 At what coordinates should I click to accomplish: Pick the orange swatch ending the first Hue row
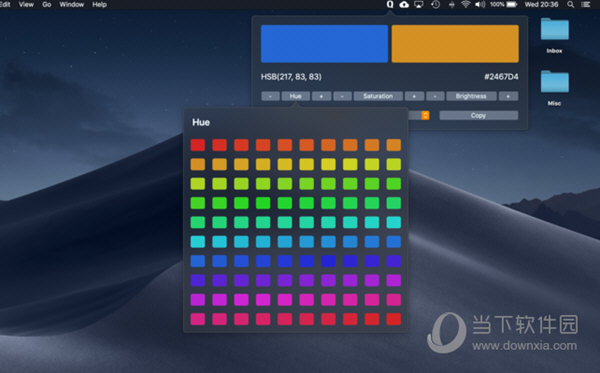[394, 145]
